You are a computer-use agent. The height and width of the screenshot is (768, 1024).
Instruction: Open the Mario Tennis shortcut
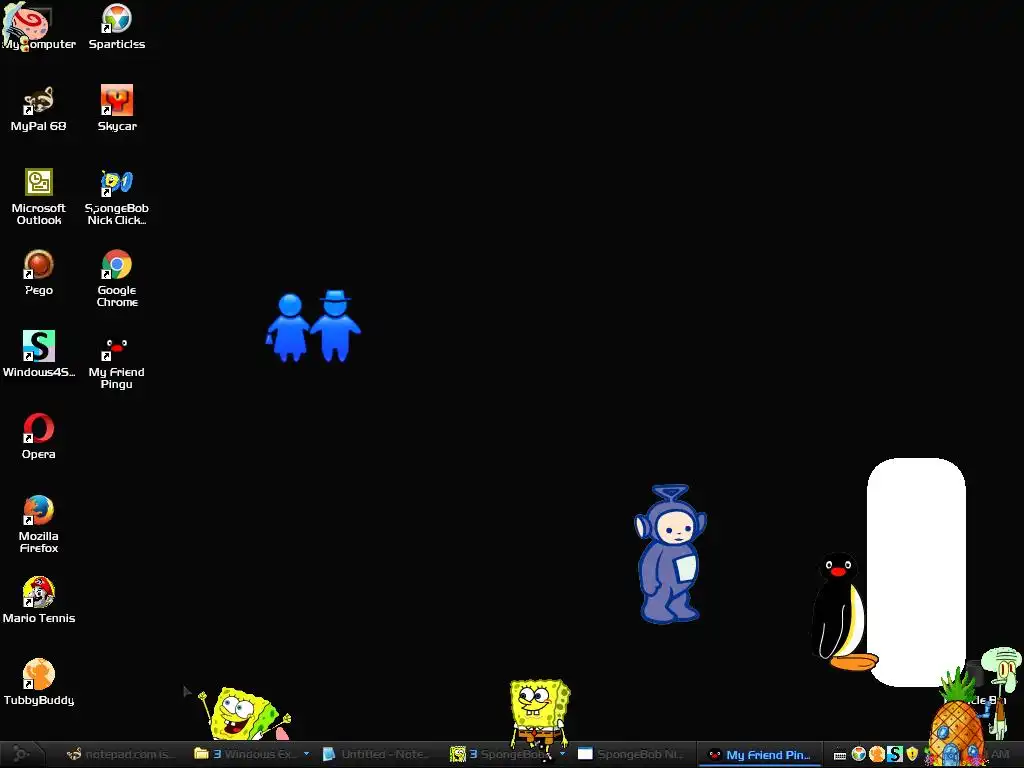(39, 601)
